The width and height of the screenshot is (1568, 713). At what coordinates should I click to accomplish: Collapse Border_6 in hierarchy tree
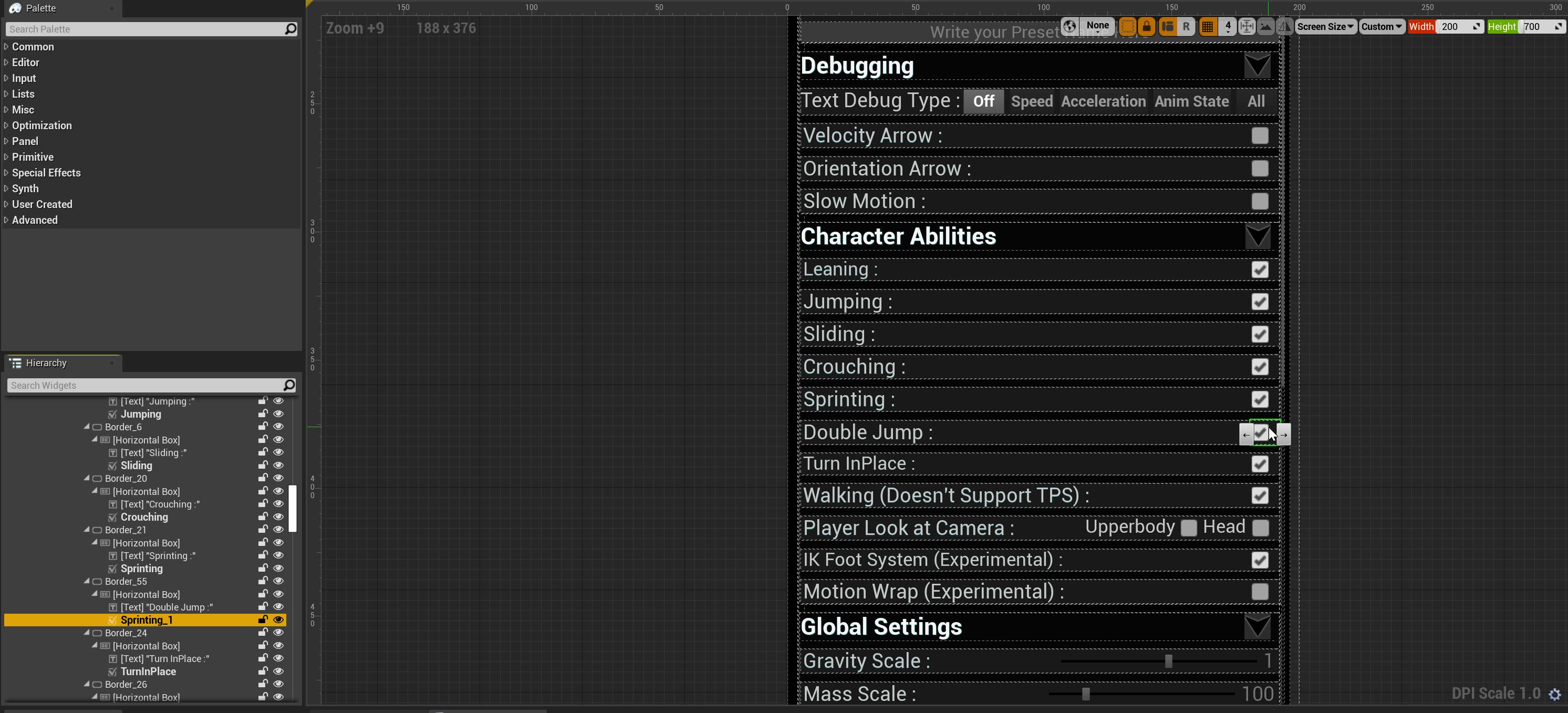tap(87, 427)
